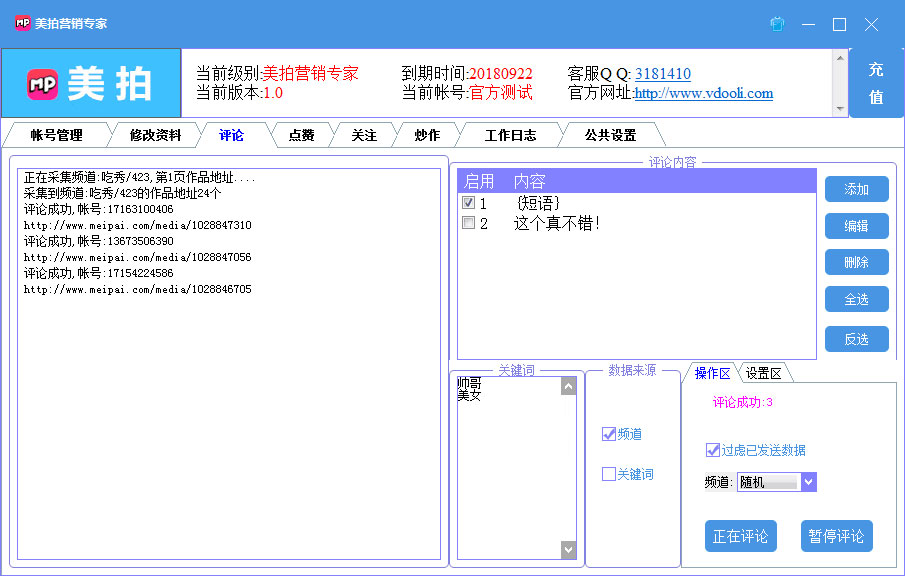This screenshot has width=905, height=576.
Task: Go to the 关注 tab
Action: tap(364, 135)
